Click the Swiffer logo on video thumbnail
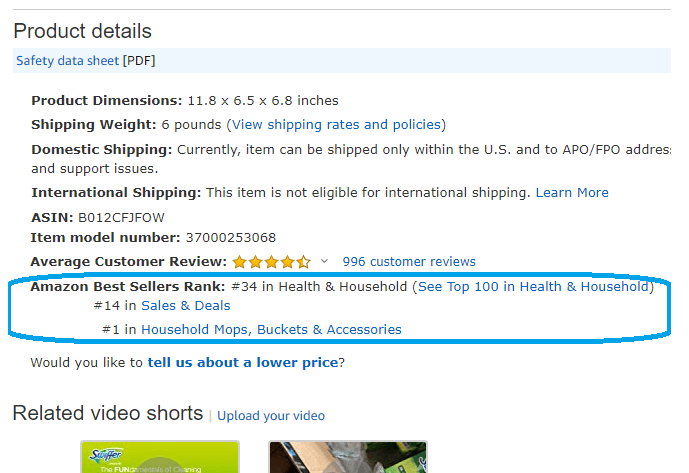 [105, 455]
